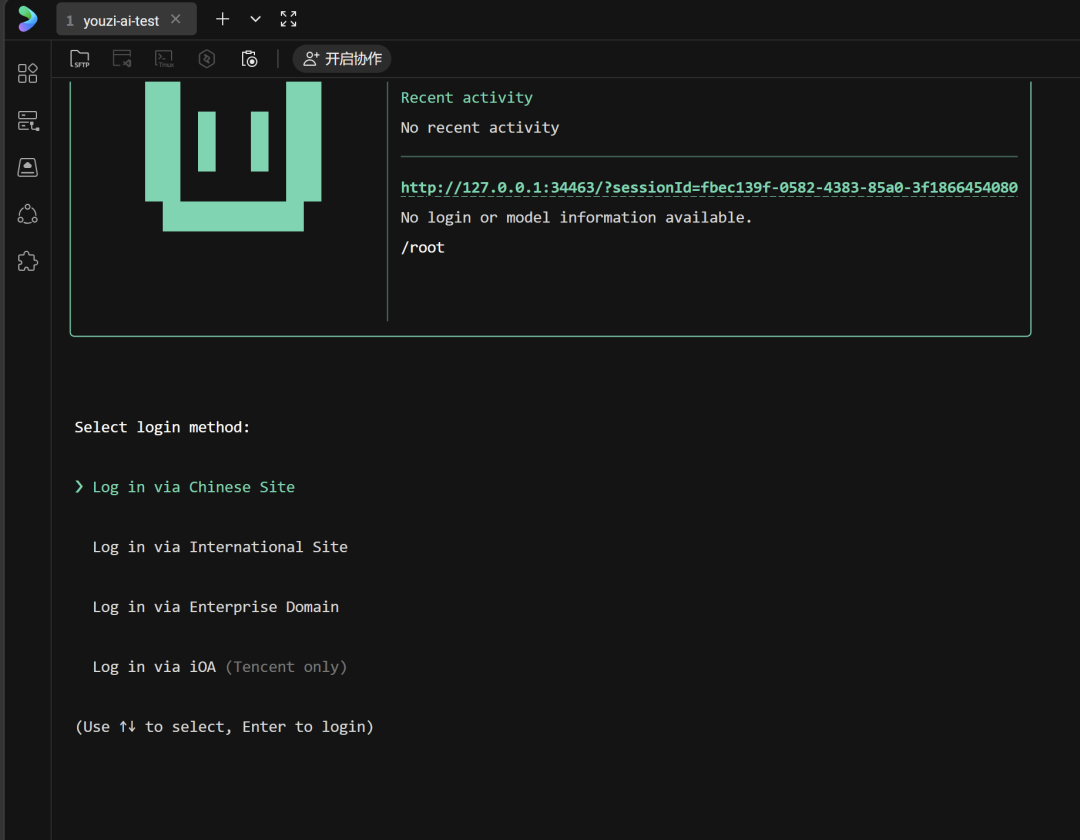Click the colorful app logo icon
Viewport: 1080px width, 840px height.
coord(28,19)
